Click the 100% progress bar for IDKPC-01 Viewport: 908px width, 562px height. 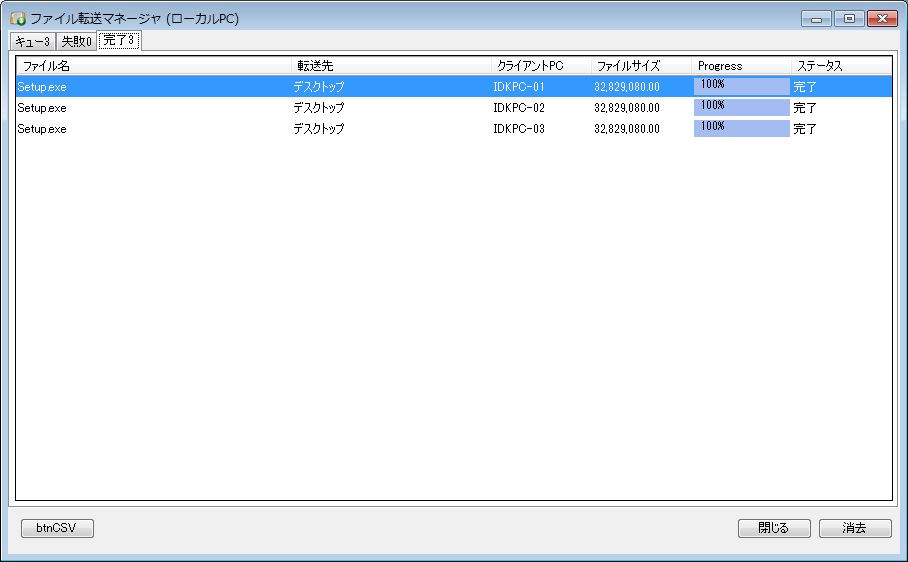click(x=741, y=87)
